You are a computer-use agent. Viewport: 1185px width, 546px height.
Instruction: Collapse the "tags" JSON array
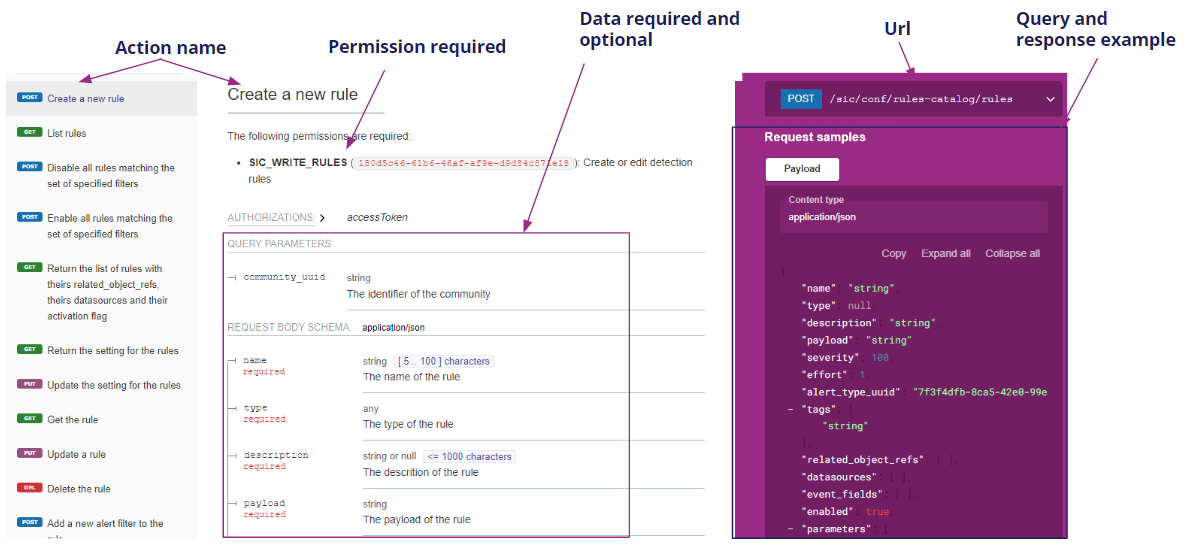coord(790,409)
